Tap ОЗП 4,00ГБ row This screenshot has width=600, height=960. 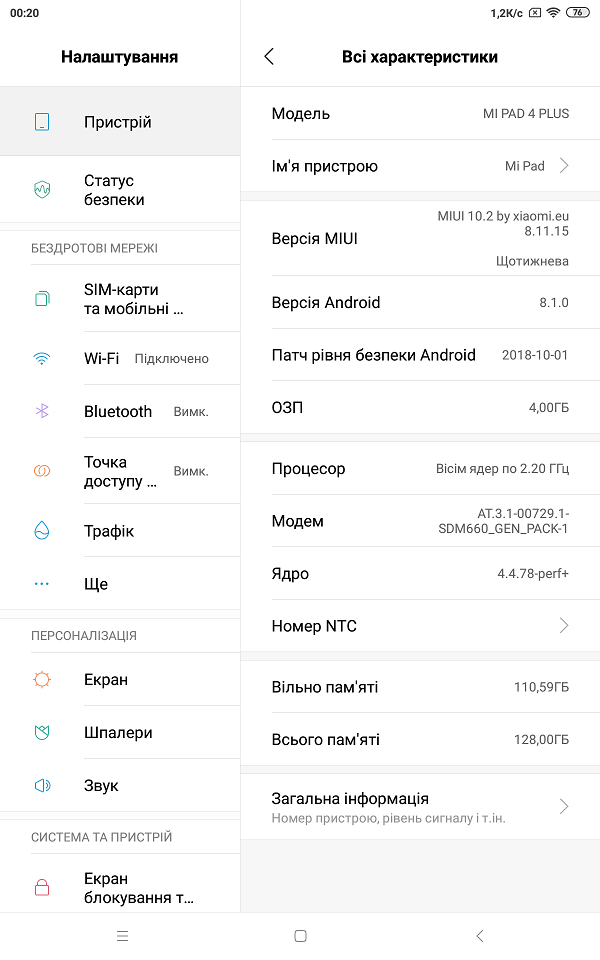[420, 407]
